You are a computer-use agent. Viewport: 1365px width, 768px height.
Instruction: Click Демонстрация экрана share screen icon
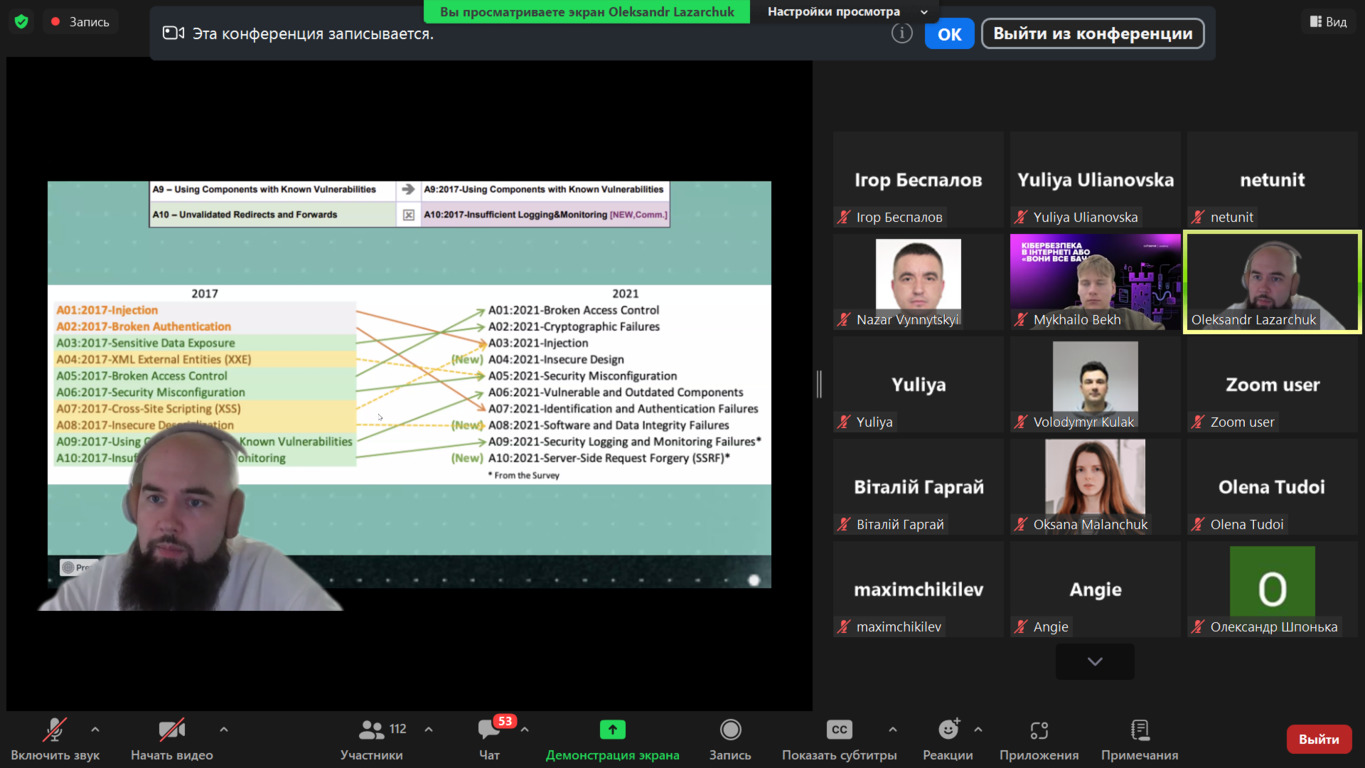pyautogui.click(x=612, y=730)
